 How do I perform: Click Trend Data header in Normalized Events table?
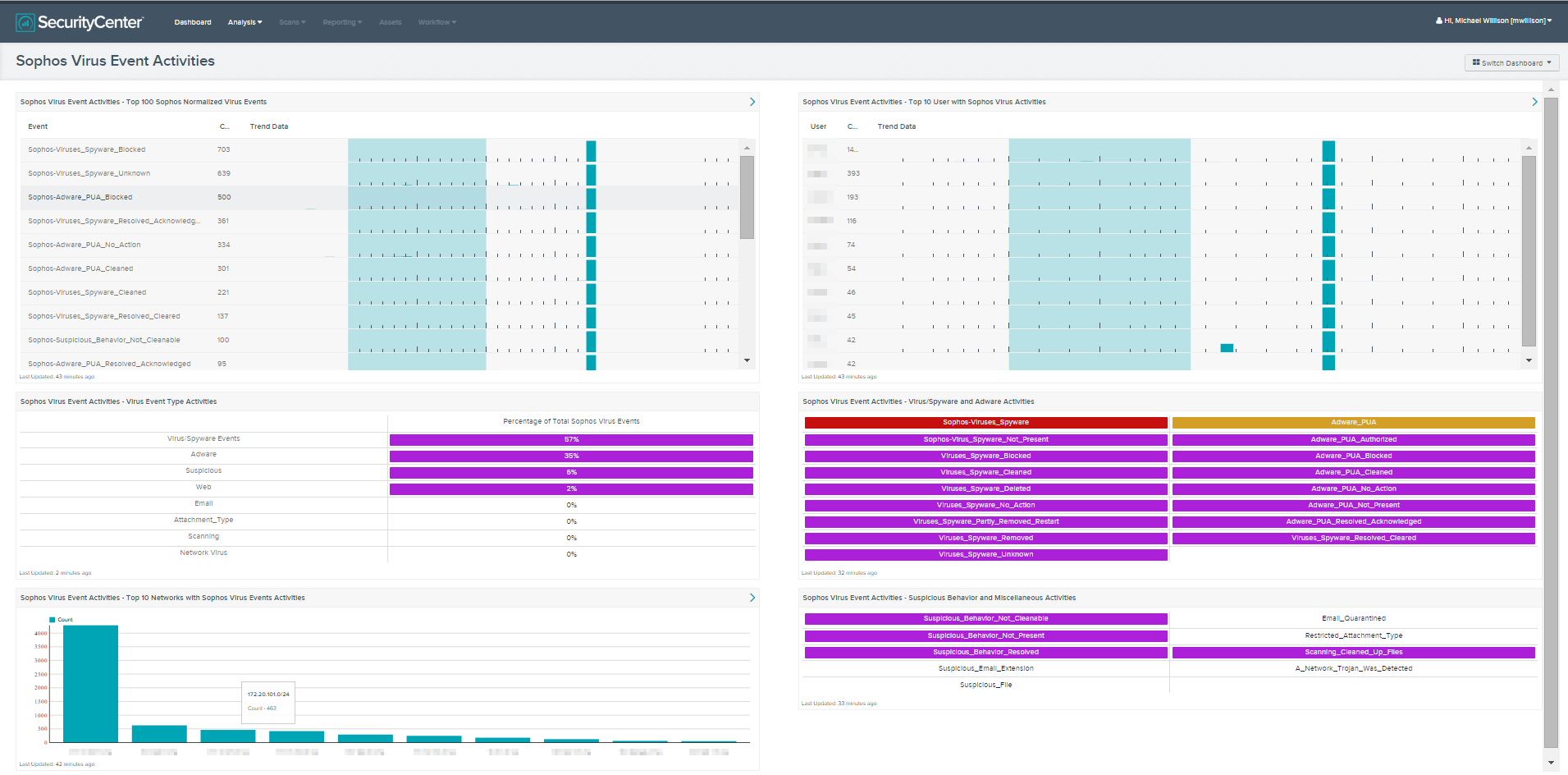click(x=269, y=126)
